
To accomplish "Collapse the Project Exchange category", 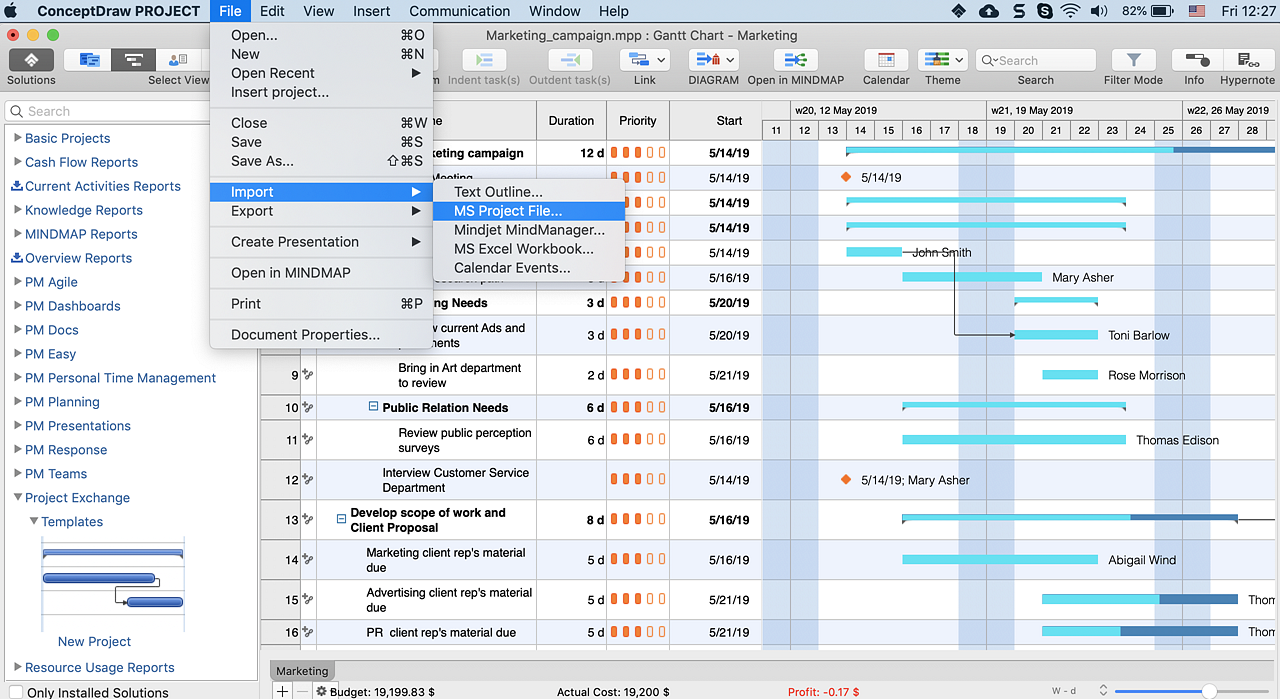I will [x=17, y=498].
